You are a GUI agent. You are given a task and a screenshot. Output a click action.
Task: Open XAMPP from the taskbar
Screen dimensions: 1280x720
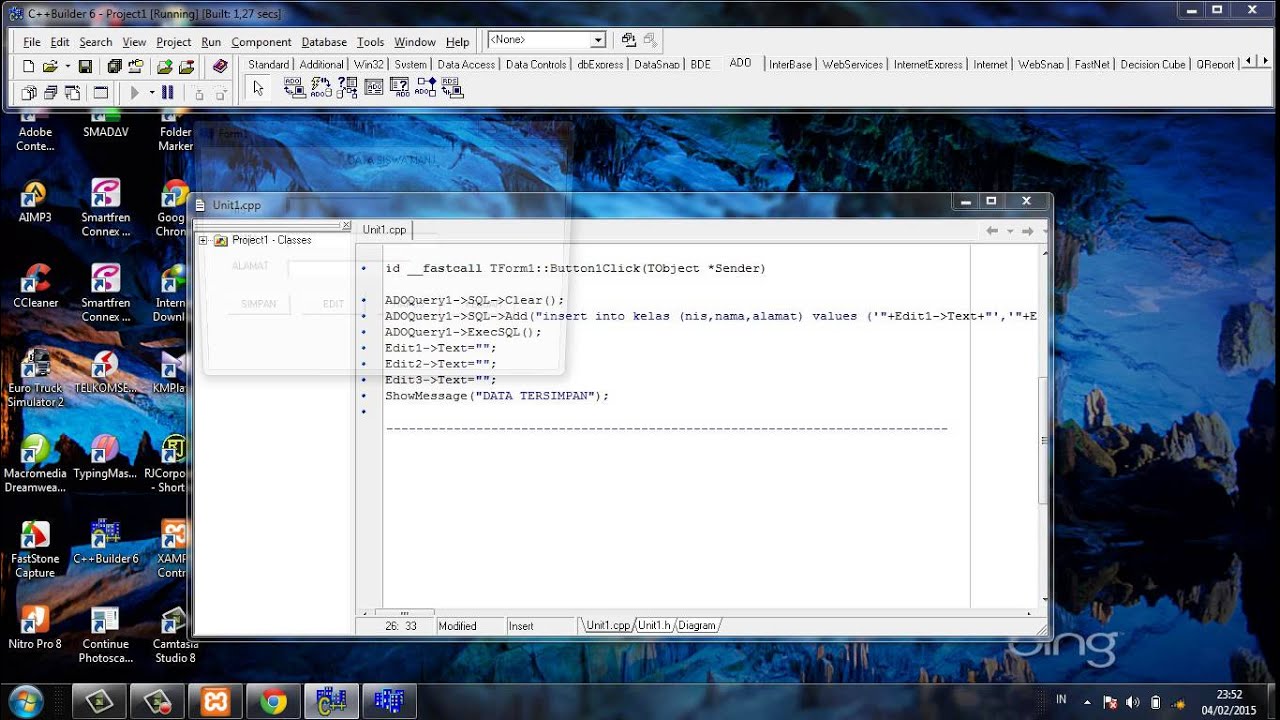point(215,702)
